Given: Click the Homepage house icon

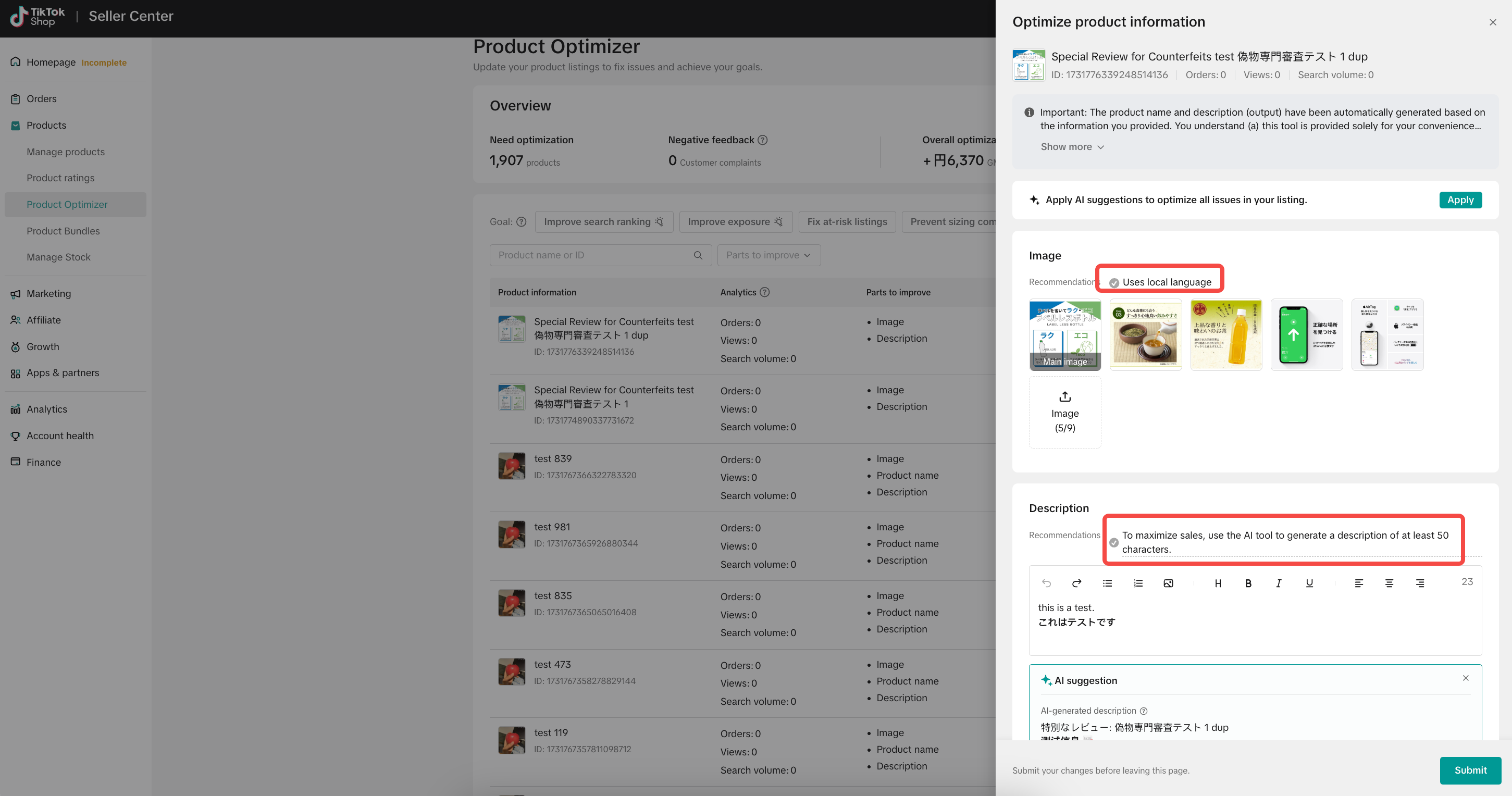Looking at the screenshot, I should pyautogui.click(x=15, y=61).
